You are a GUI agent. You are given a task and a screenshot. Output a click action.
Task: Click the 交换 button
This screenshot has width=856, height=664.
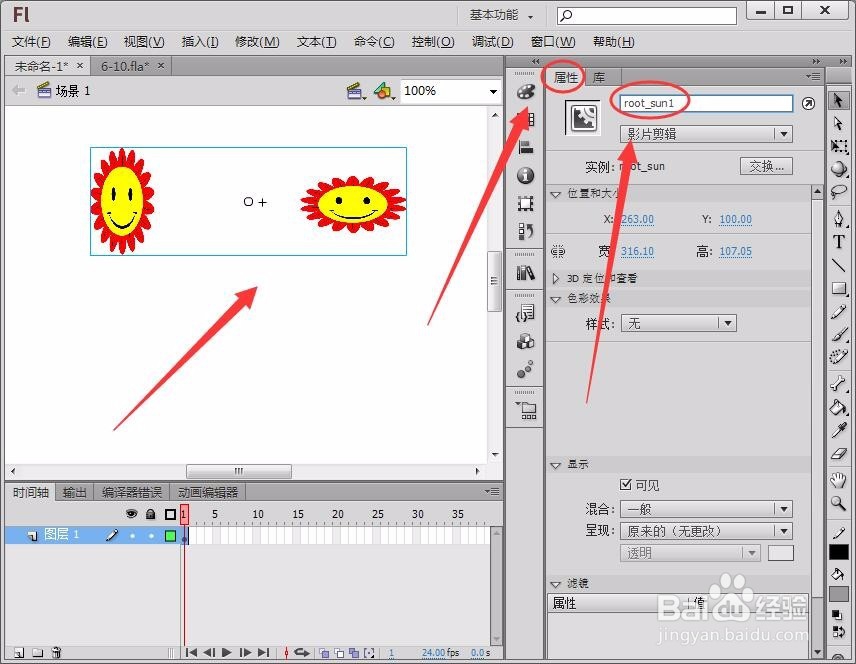tap(766, 166)
